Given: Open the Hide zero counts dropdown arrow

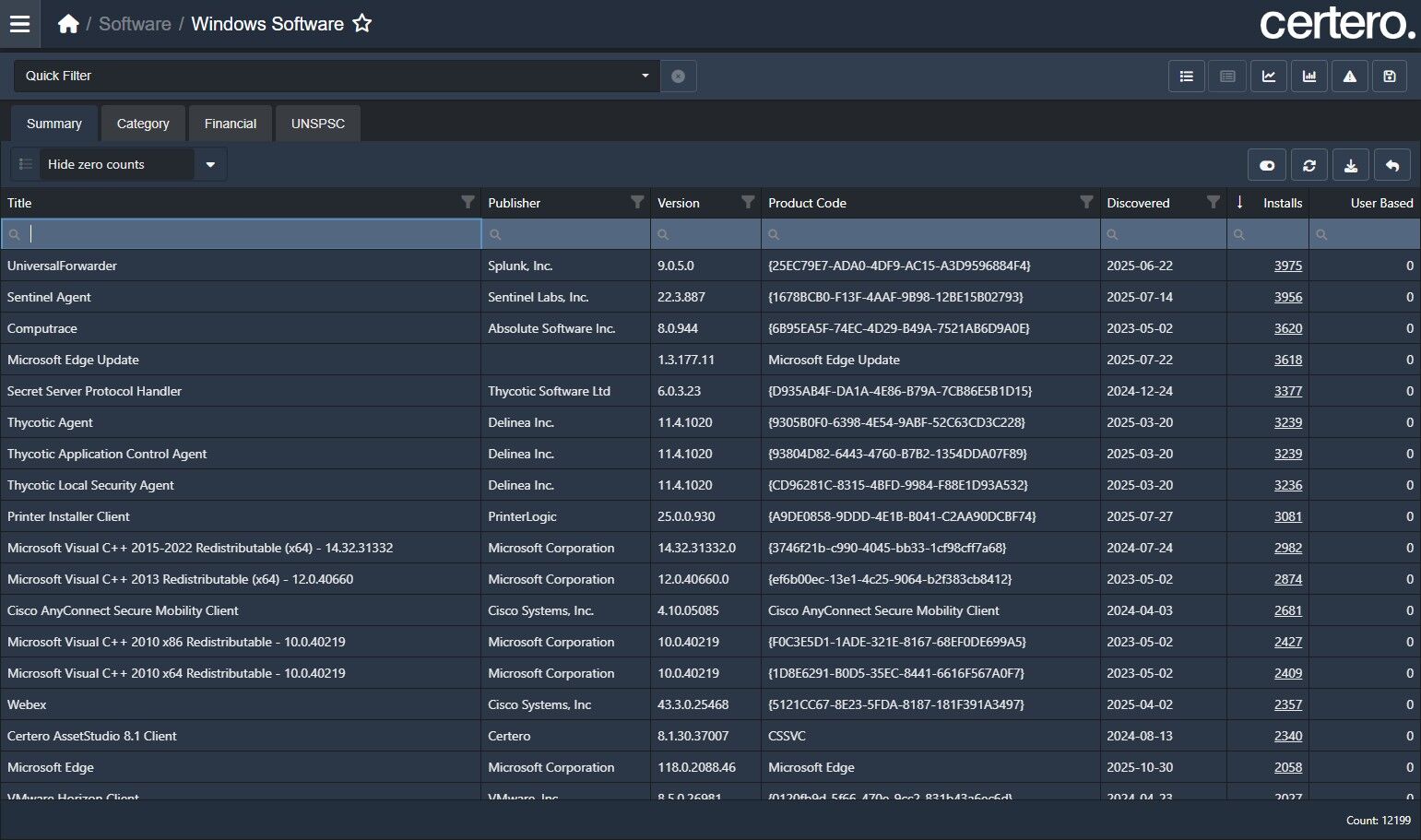Looking at the screenshot, I should tap(210, 165).
